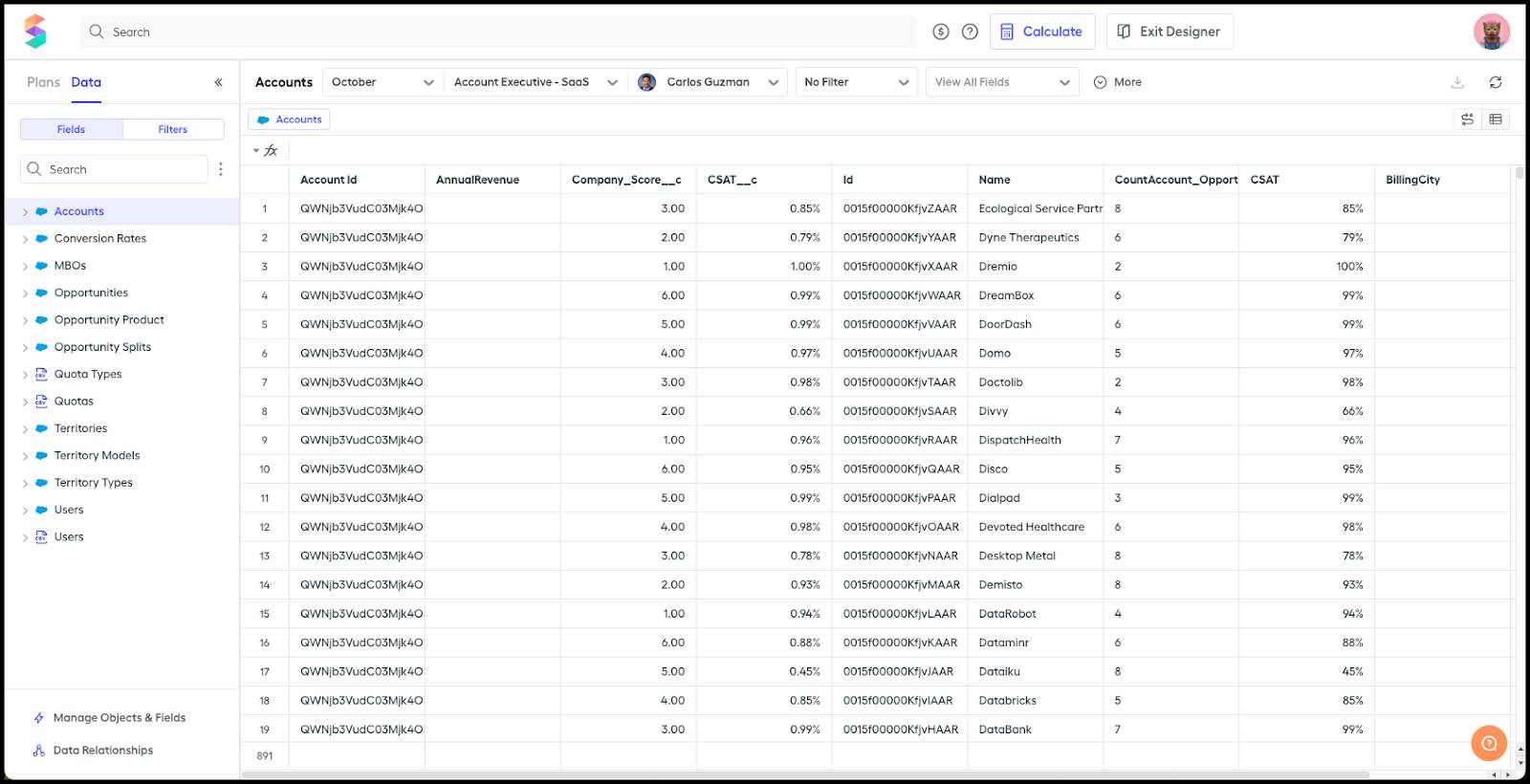
Task: Open the October month dropdown
Action: tap(382, 82)
